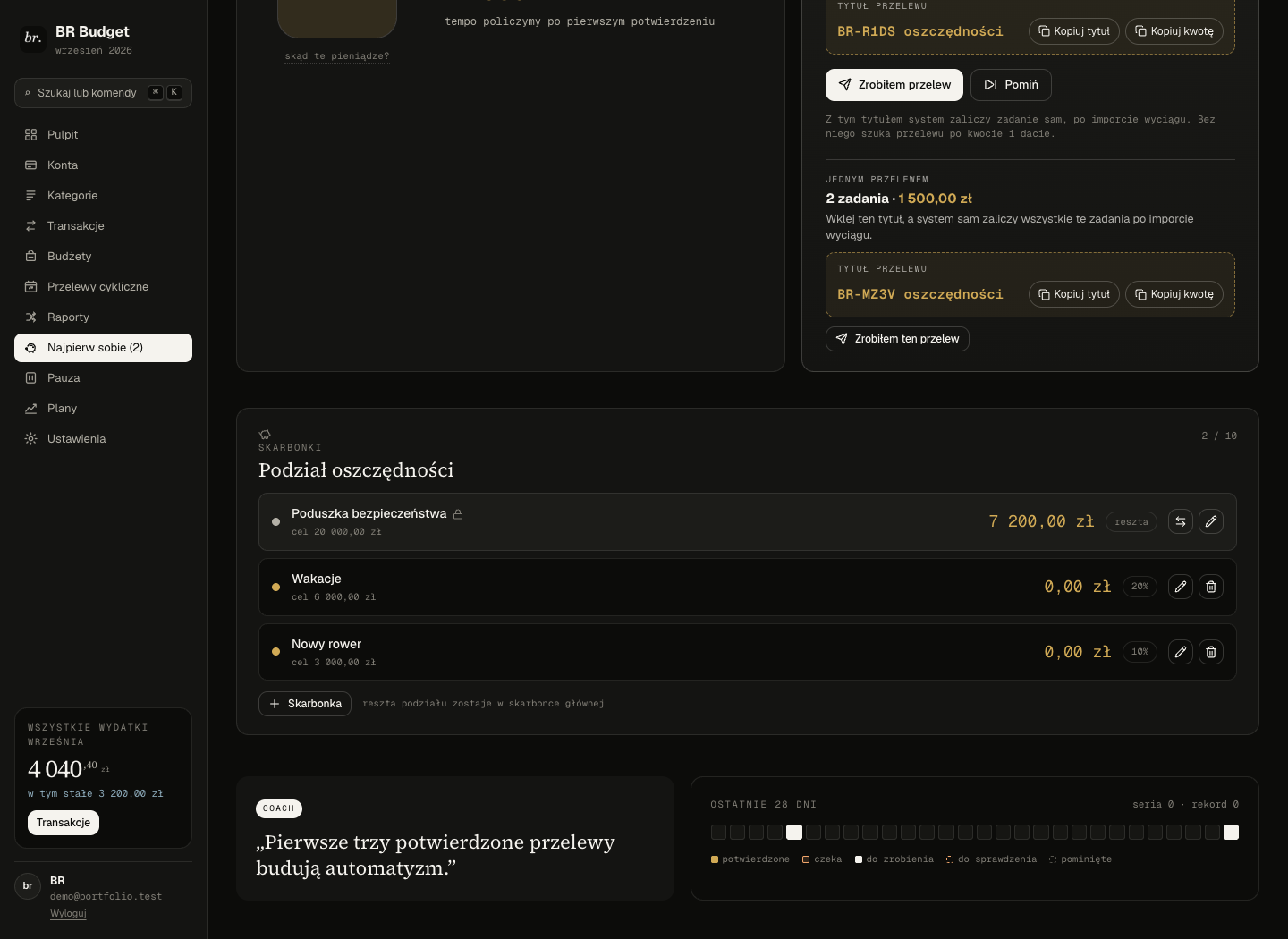Open Budżety page

(x=103, y=257)
